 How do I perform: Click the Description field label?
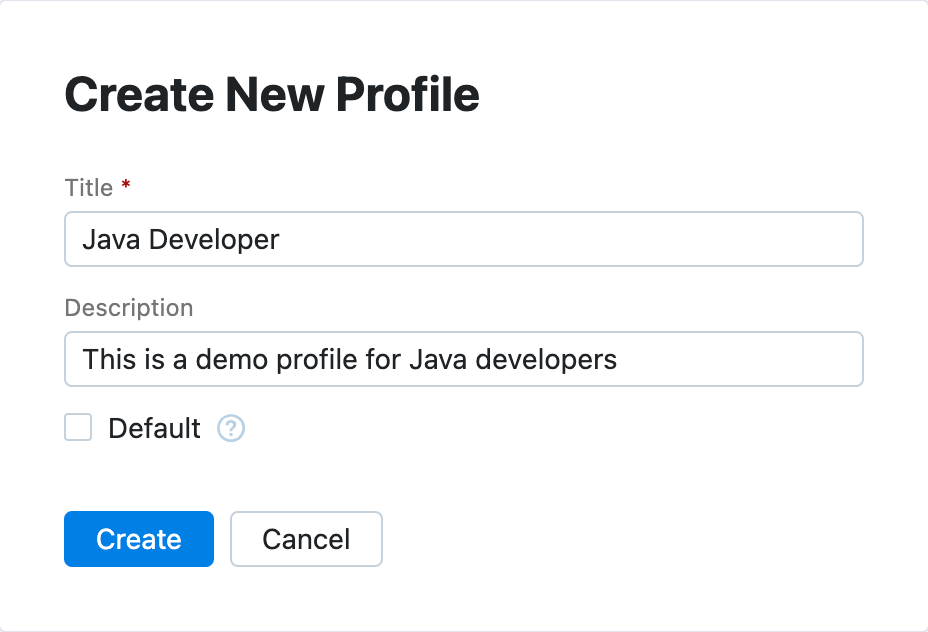pos(128,308)
